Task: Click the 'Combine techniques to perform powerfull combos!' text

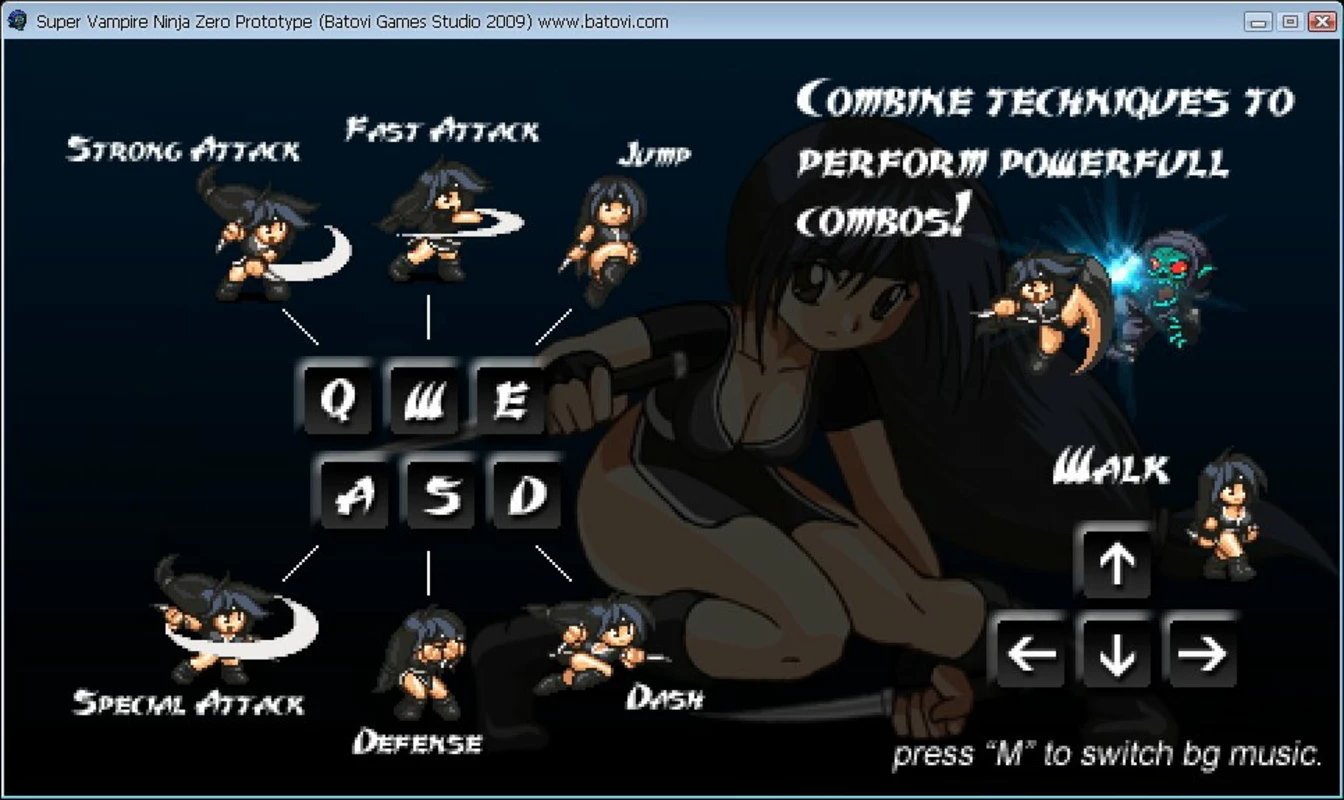Action: (1044, 160)
